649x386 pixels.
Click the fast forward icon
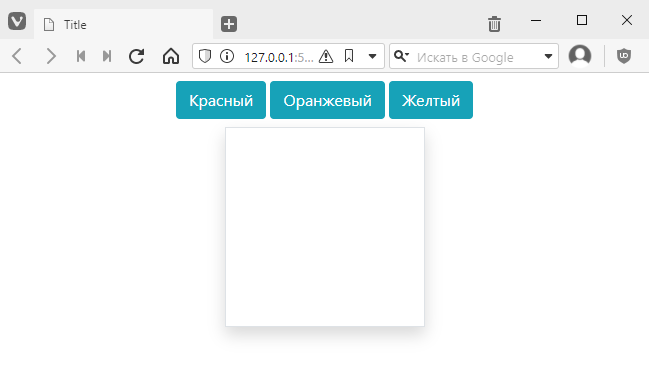pos(107,56)
